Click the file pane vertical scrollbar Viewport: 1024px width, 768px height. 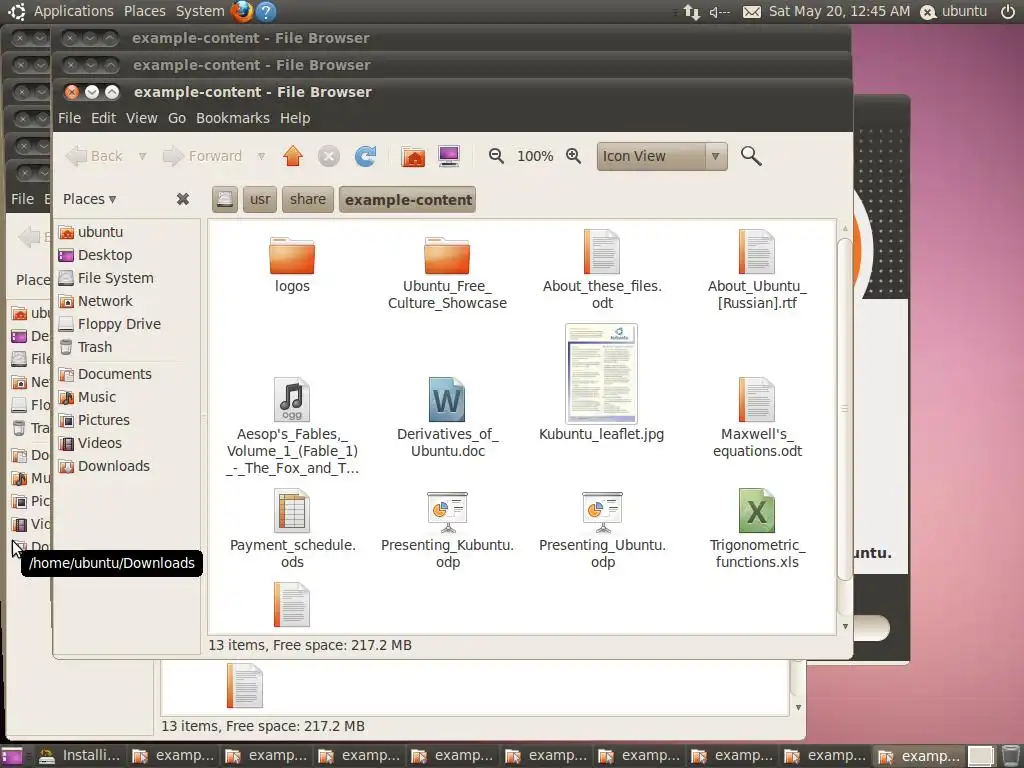(844, 409)
